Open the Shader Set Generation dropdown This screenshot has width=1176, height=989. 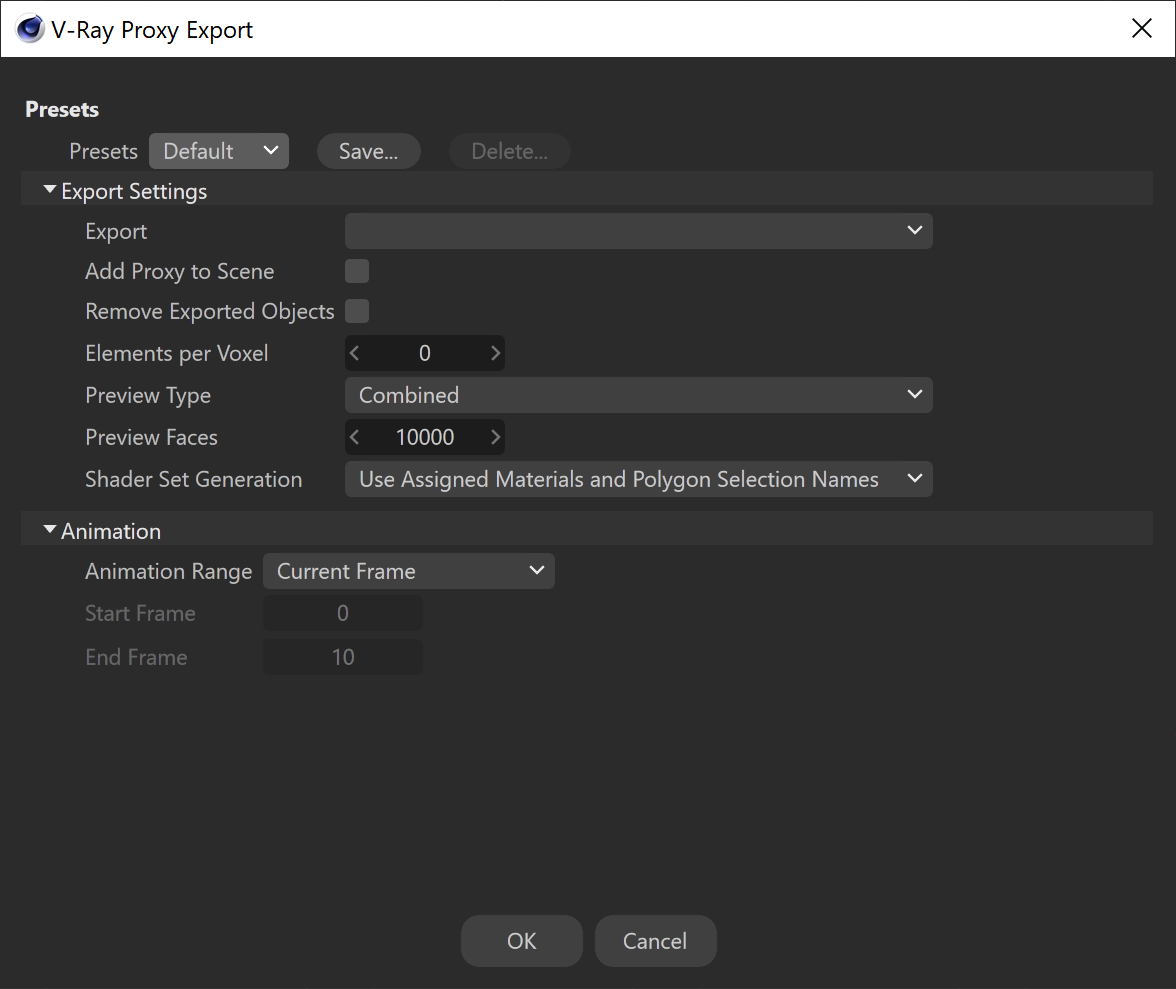638,479
